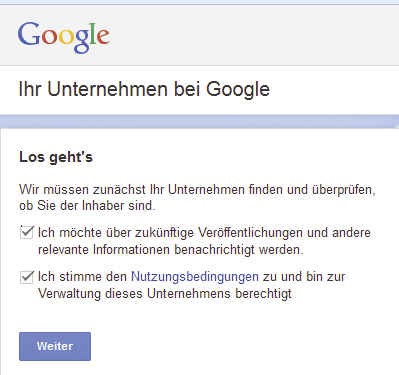The height and width of the screenshot is (375, 399).
Task: Uncheck the future publications notification checkbox
Action: [x=27, y=232]
